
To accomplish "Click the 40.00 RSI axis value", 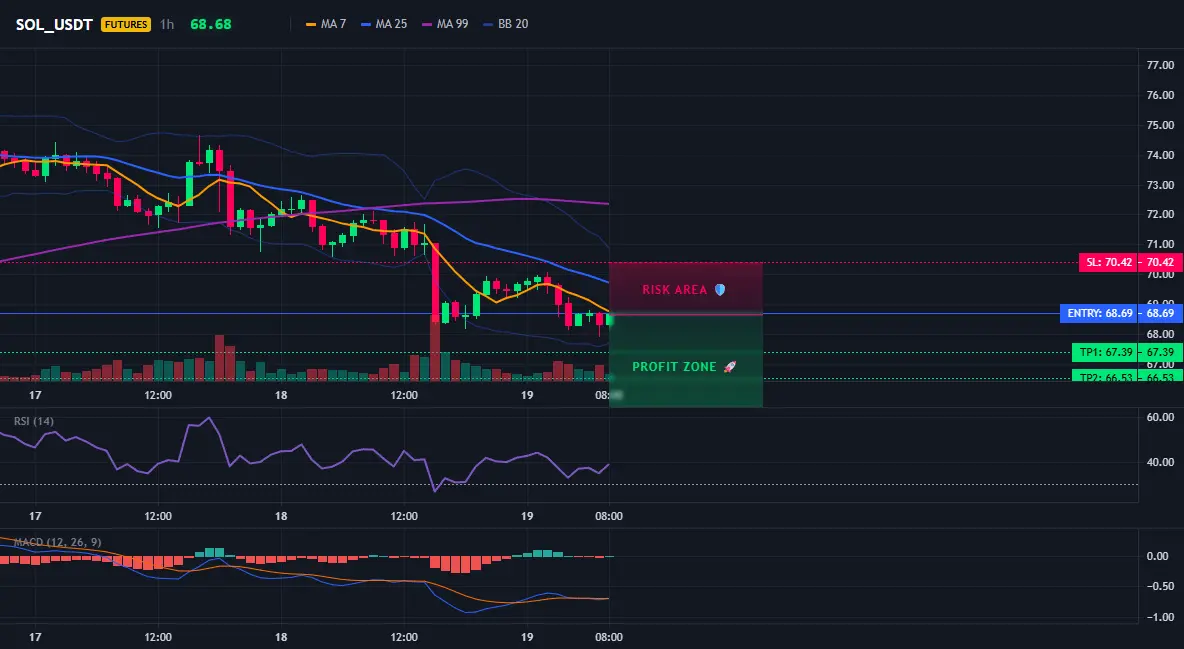I will click(1160, 462).
